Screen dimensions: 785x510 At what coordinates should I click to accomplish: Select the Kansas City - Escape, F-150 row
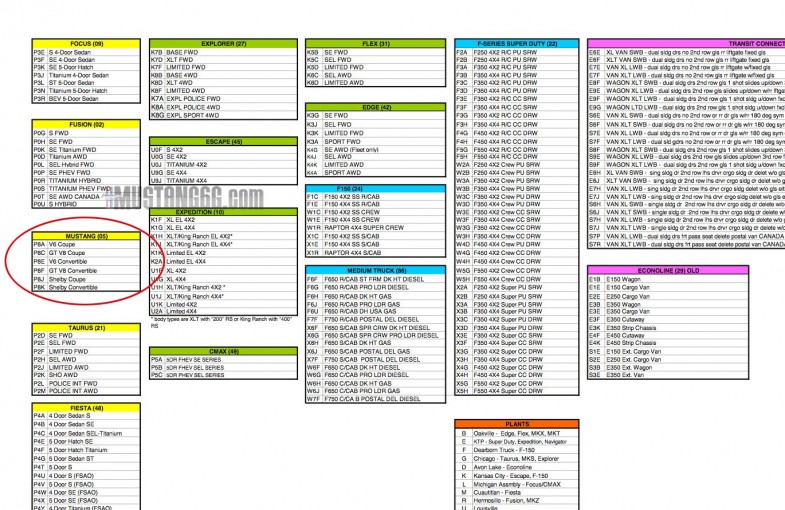click(x=517, y=475)
